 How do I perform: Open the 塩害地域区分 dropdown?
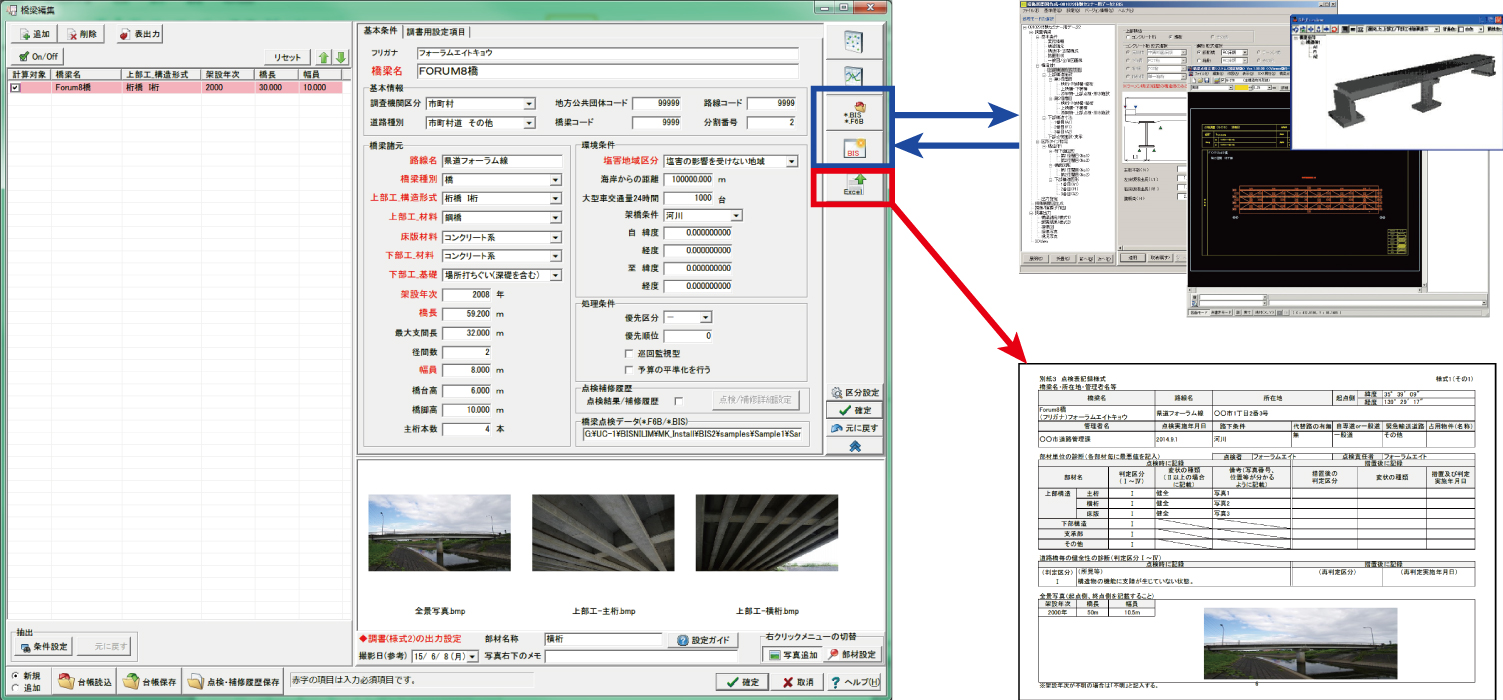click(791, 161)
